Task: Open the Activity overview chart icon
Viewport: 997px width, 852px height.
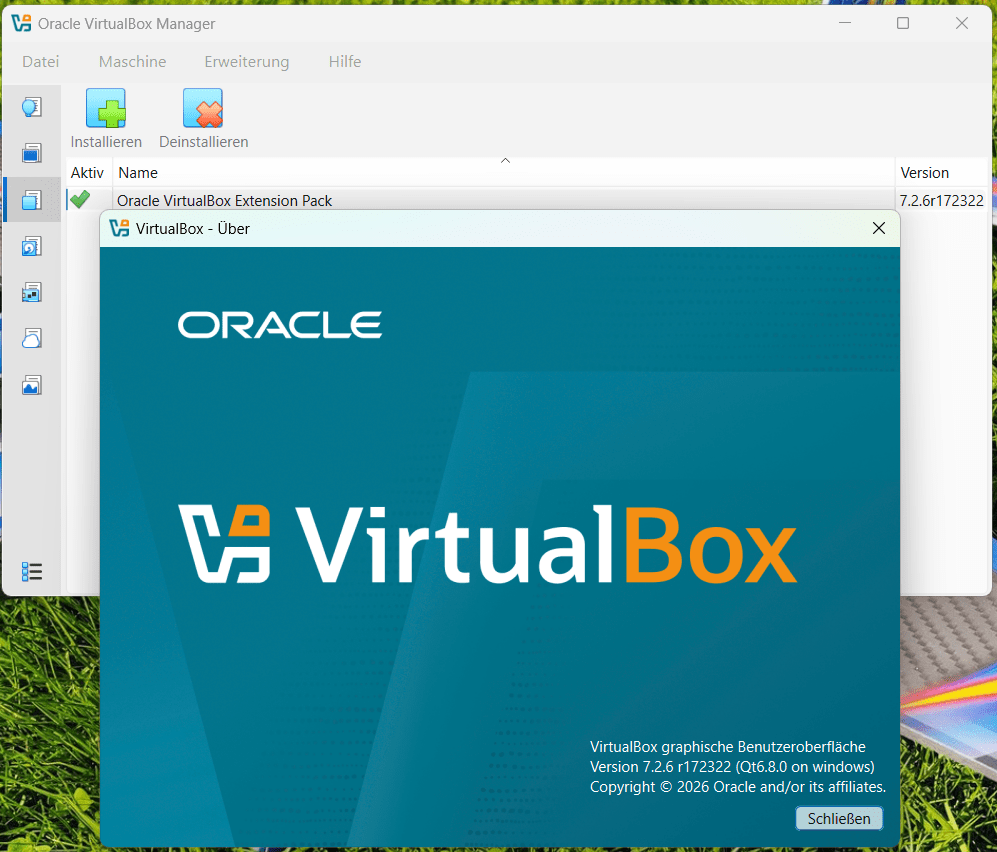Action: tap(32, 385)
